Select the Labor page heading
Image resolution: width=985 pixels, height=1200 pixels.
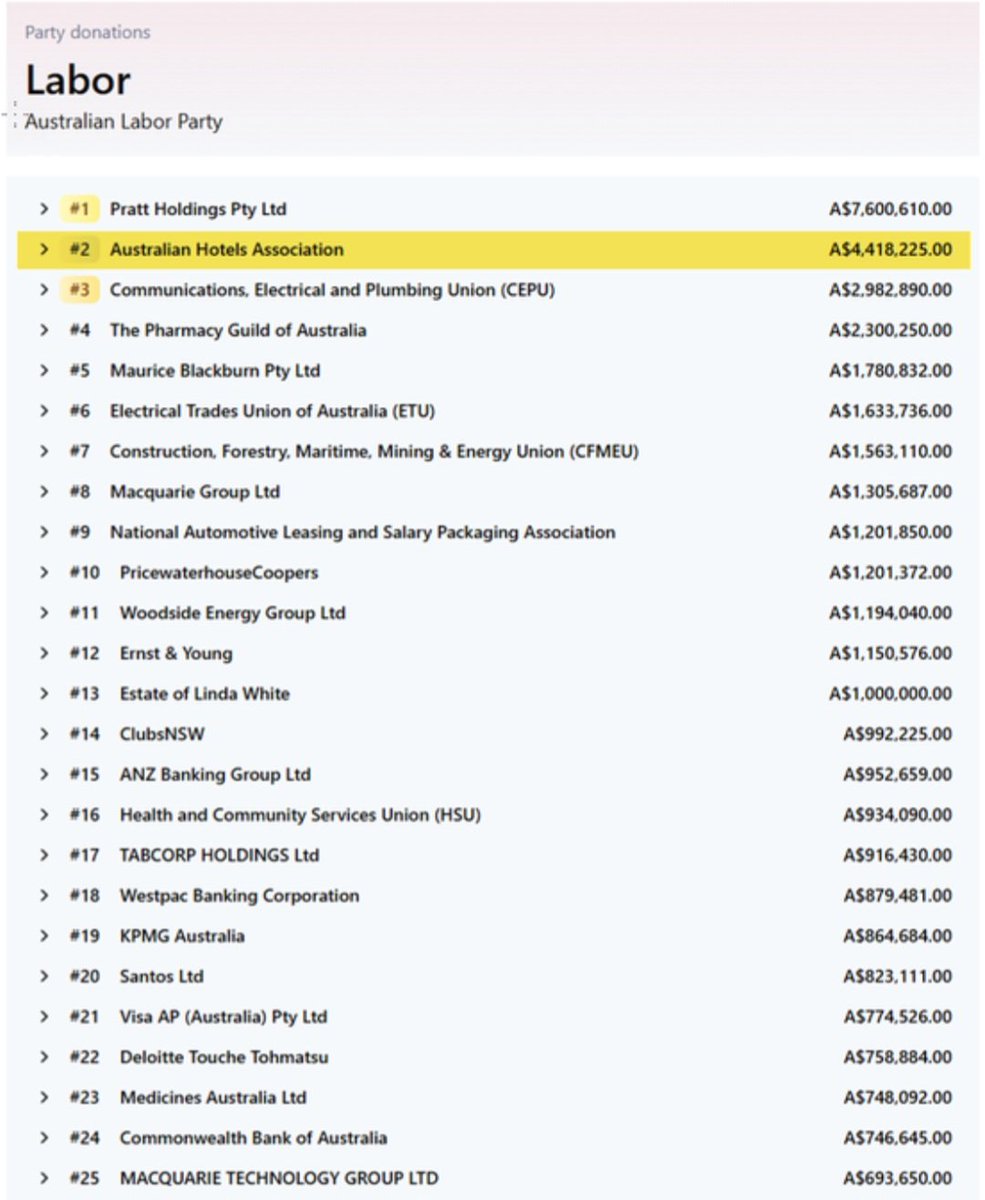pos(78,80)
